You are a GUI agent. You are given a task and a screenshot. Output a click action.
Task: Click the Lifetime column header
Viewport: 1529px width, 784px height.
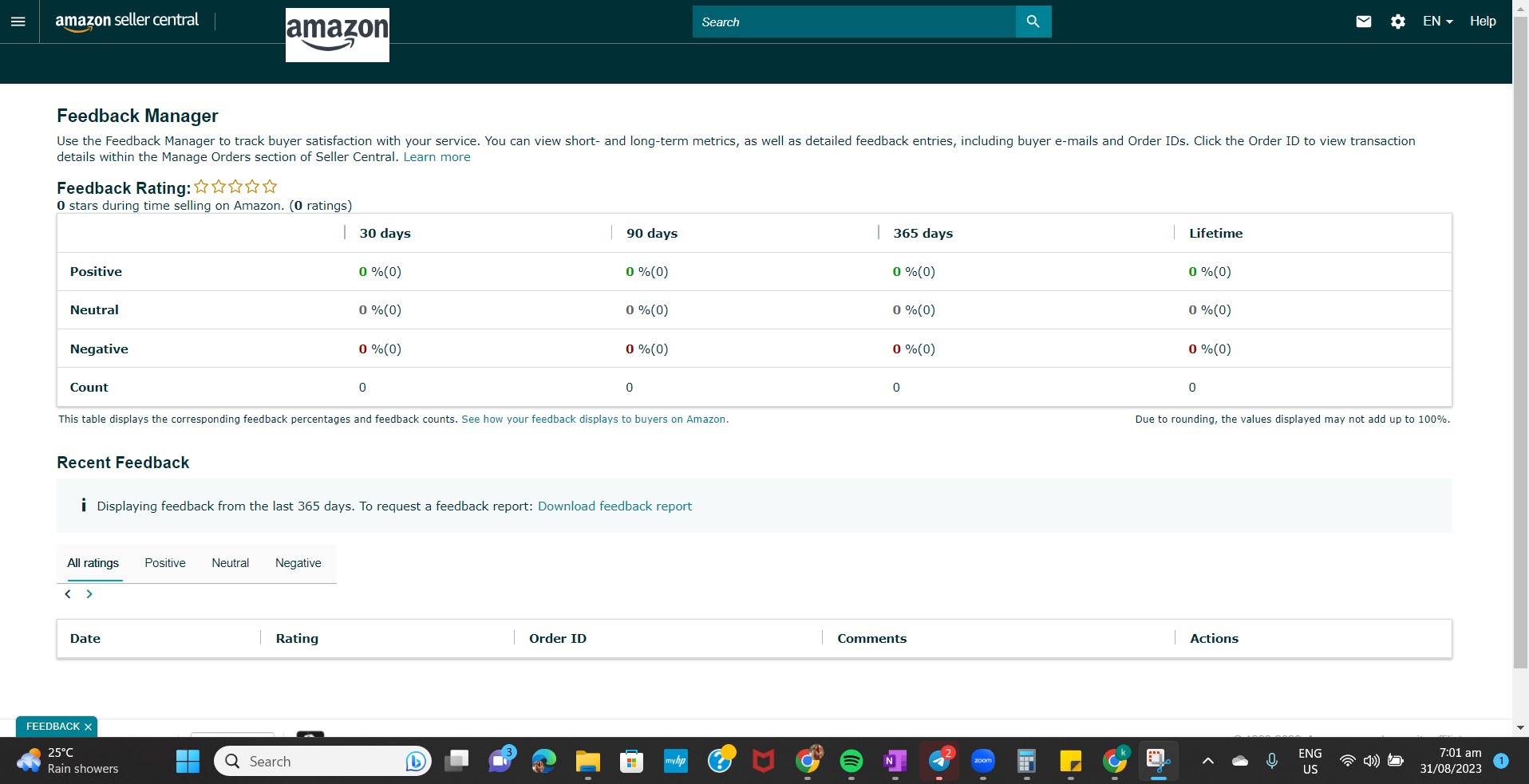tap(1215, 234)
